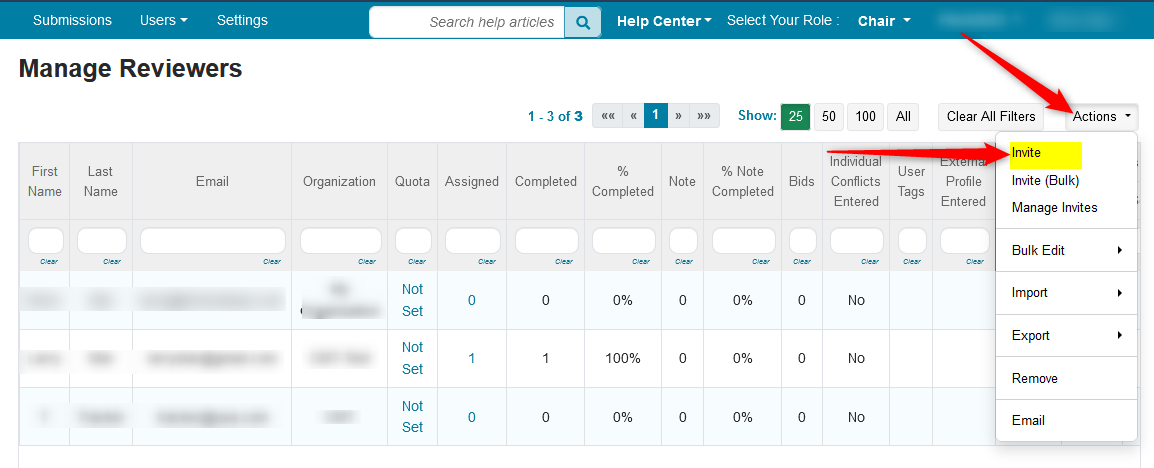The image size is (1154, 468).
Task: Open assigned count 0 in third row
Action: [x=472, y=417]
